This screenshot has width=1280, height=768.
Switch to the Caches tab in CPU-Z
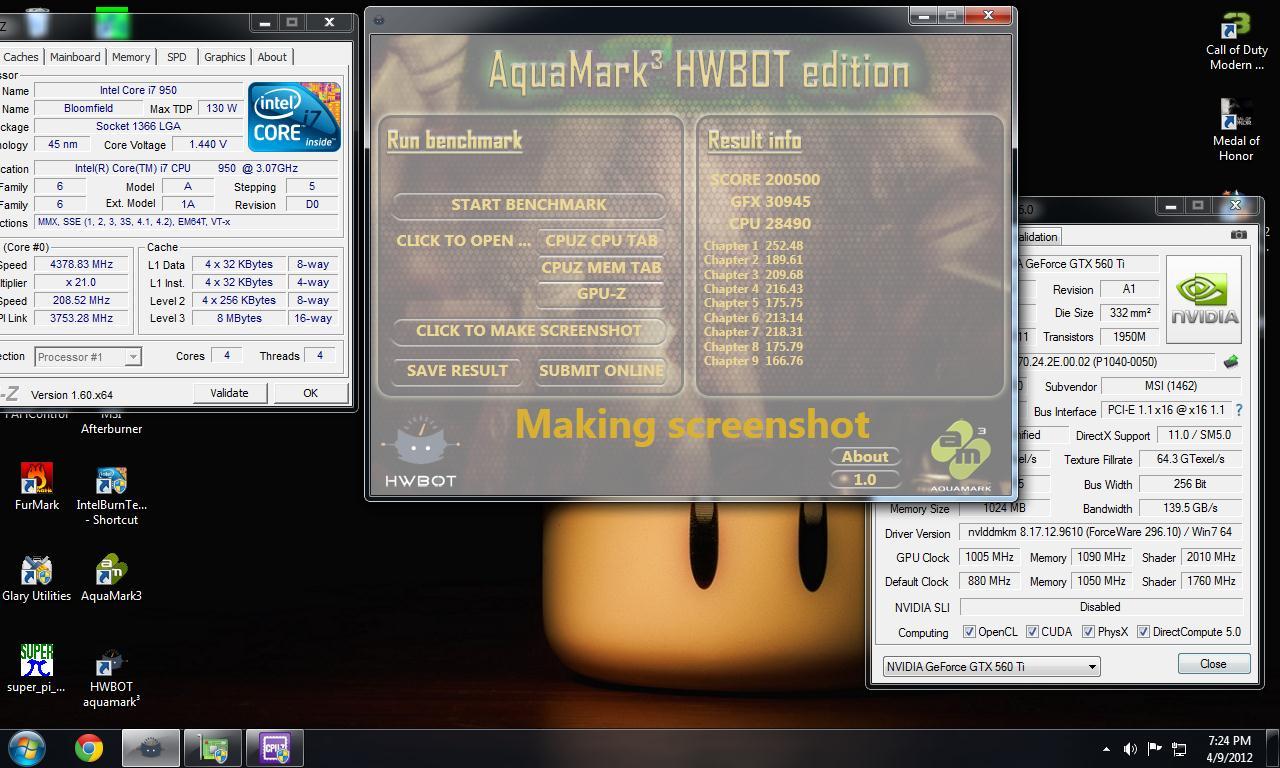20,57
